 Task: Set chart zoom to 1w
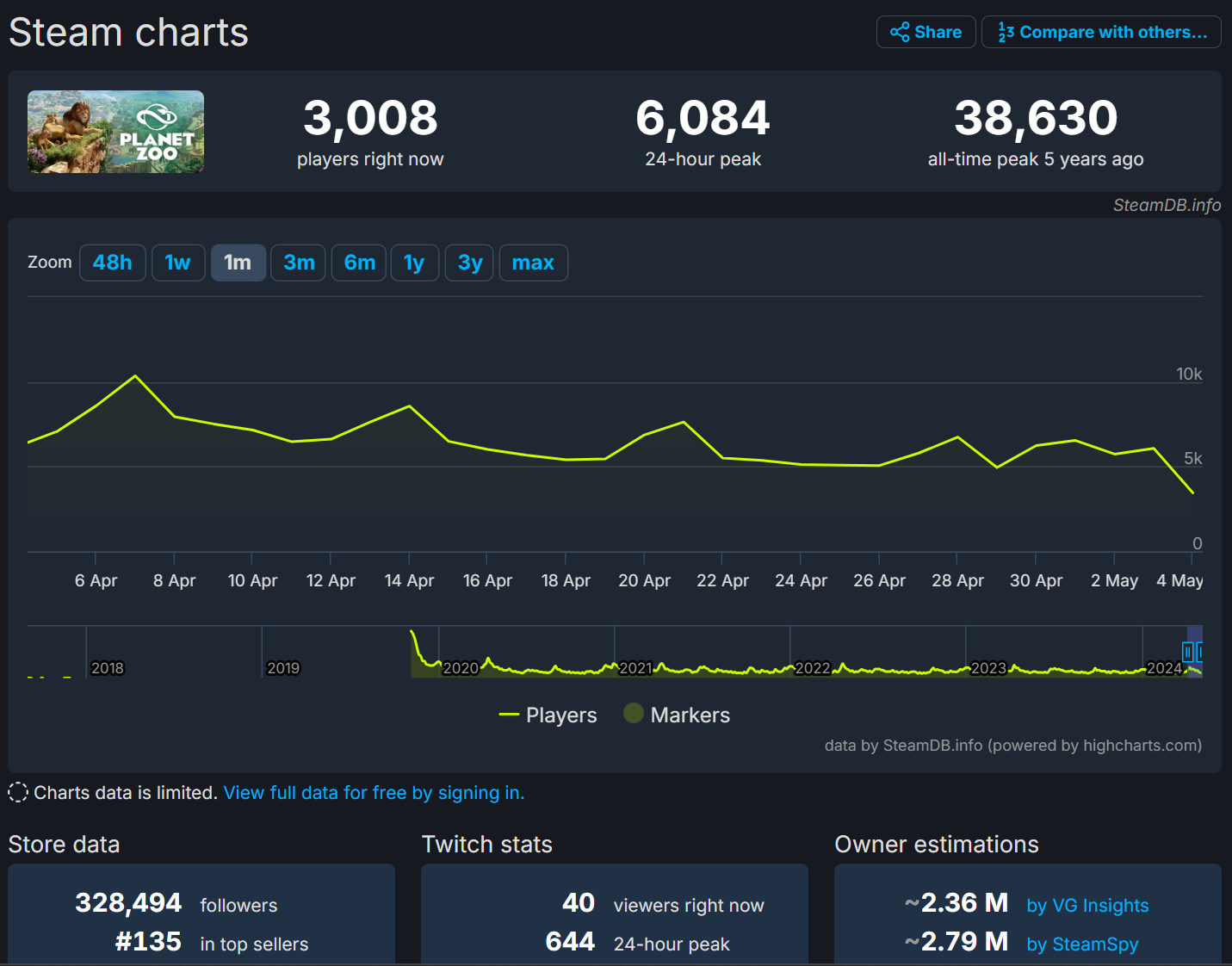(178, 263)
